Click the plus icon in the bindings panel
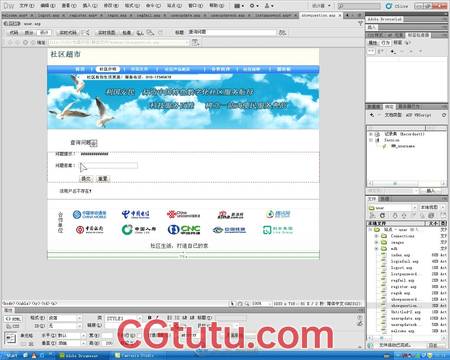The width and height of the screenshot is (450, 360). pos(372,115)
